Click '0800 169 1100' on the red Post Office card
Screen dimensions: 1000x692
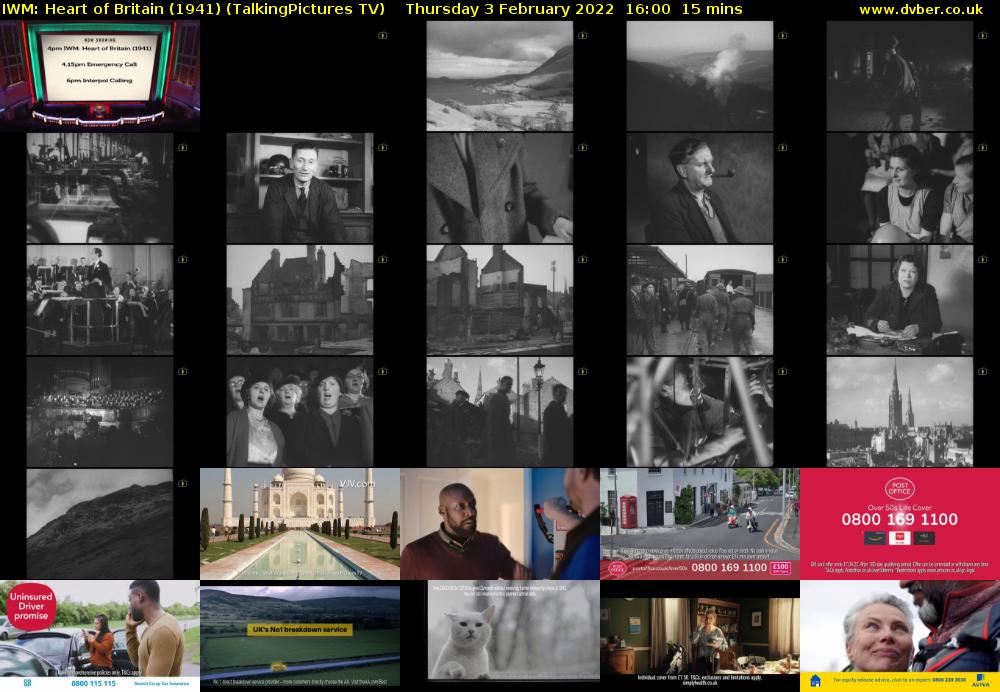coord(900,519)
